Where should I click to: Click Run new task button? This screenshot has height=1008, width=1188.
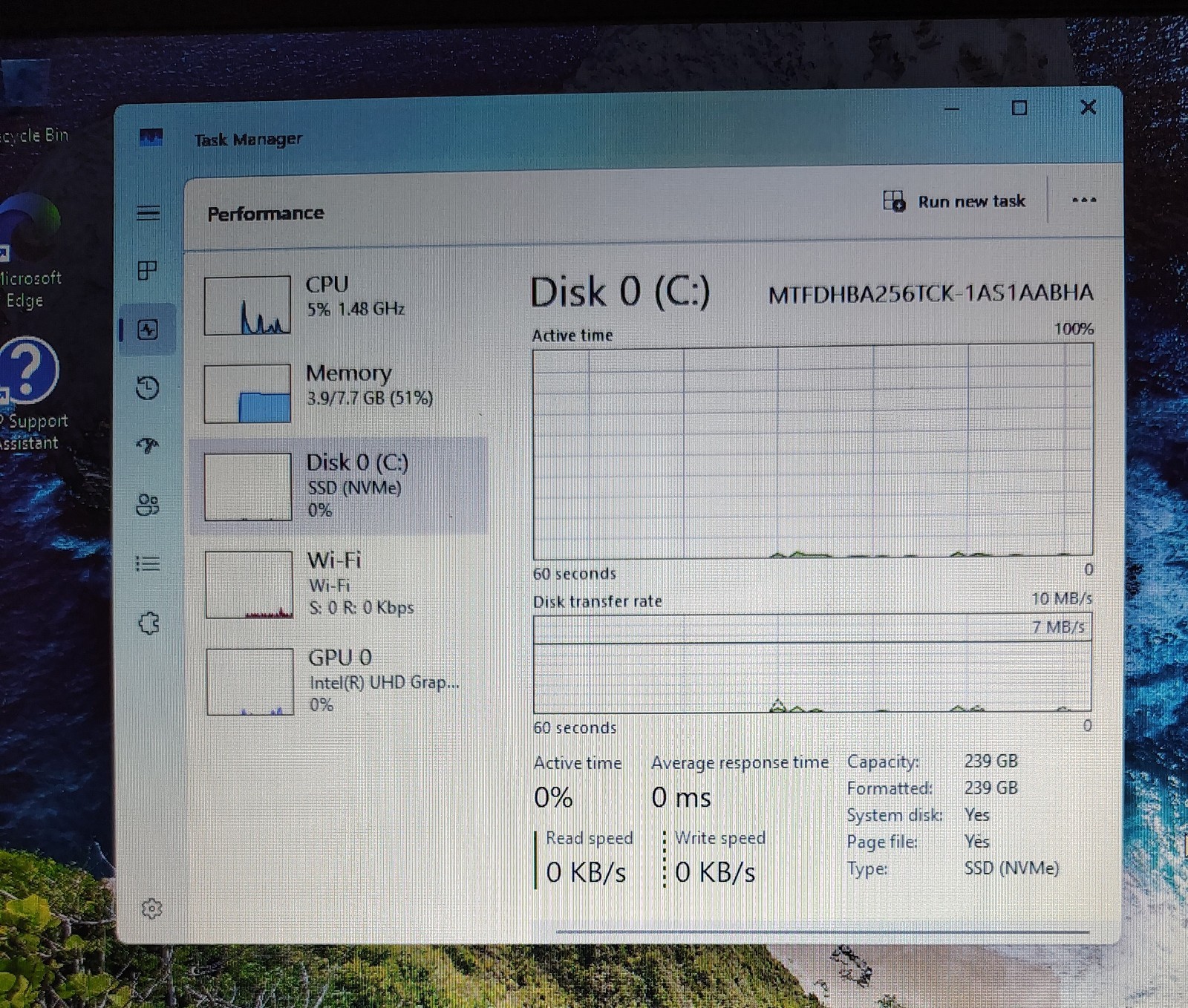click(x=953, y=201)
